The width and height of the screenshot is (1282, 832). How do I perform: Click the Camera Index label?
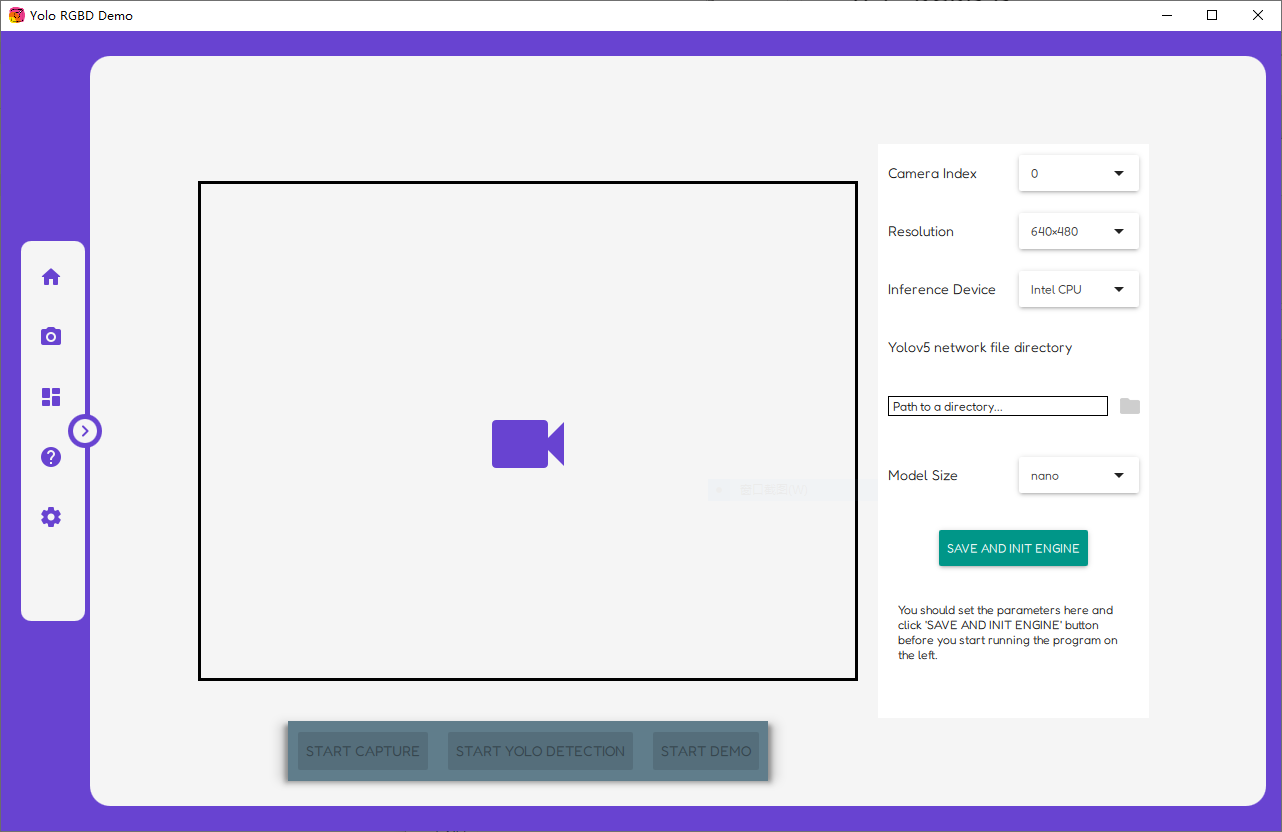[932, 173]
